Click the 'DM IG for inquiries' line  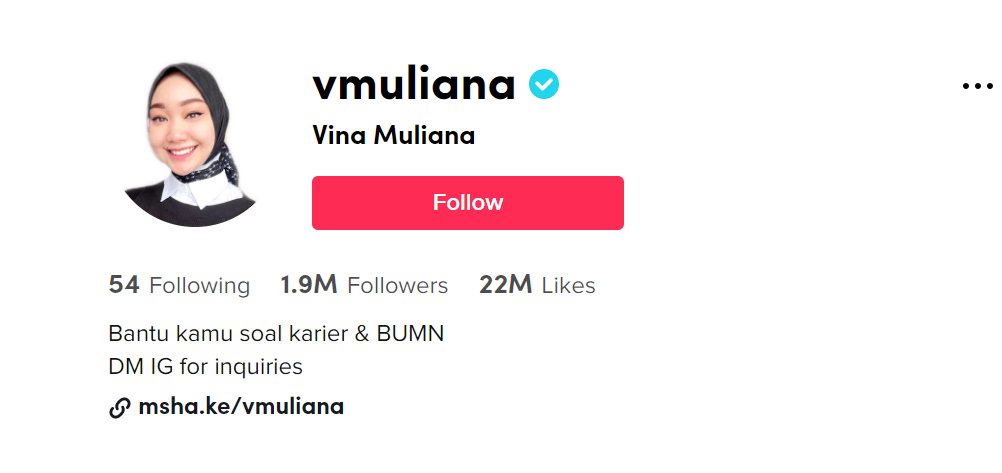205,367
